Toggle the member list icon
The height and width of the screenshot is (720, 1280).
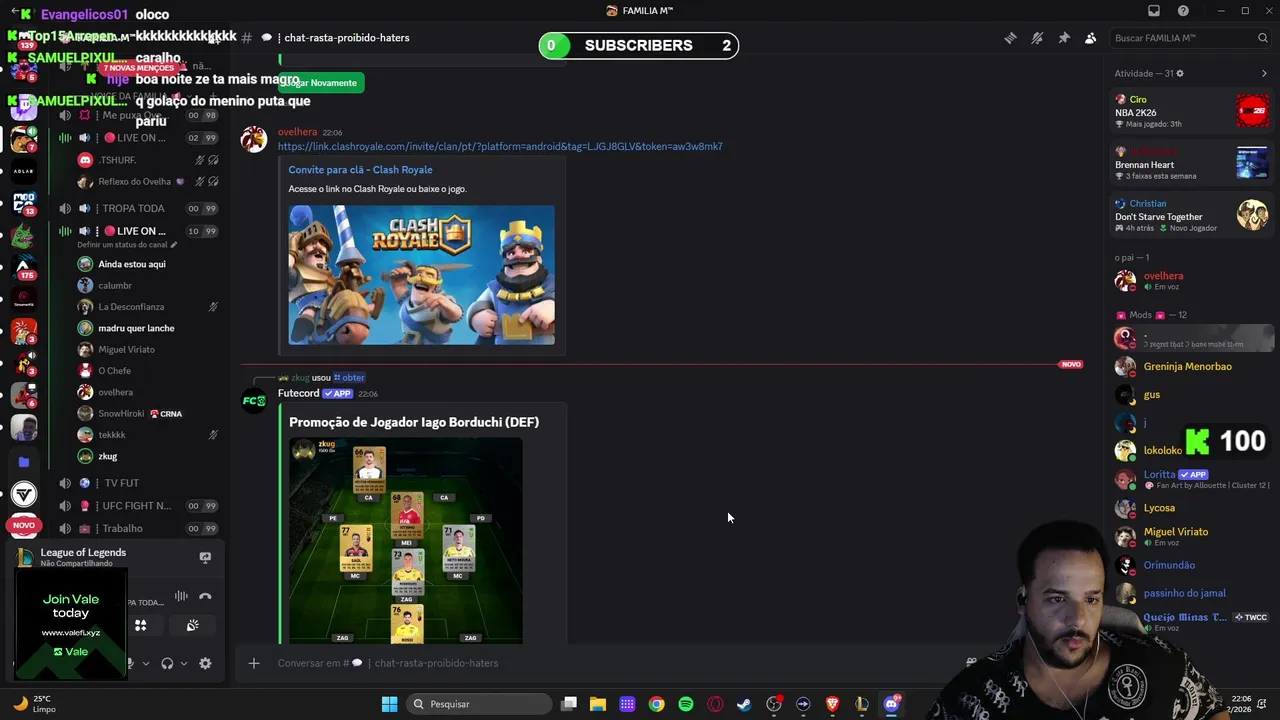pyautogui.click(x=1090, y=38)
